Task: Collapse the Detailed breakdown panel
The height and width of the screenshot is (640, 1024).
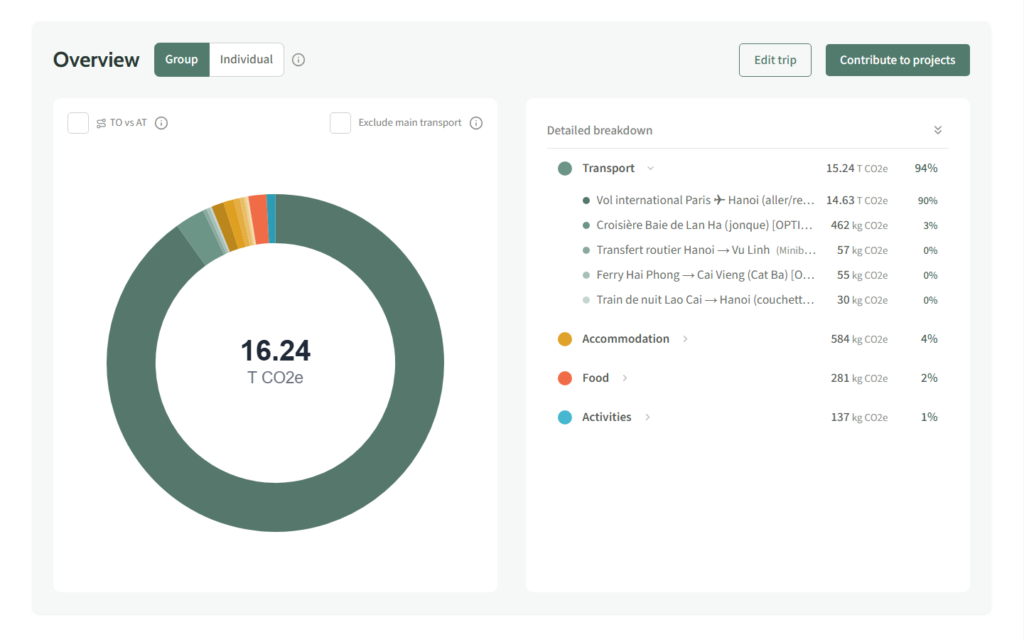Action: (x=937, y=130)
